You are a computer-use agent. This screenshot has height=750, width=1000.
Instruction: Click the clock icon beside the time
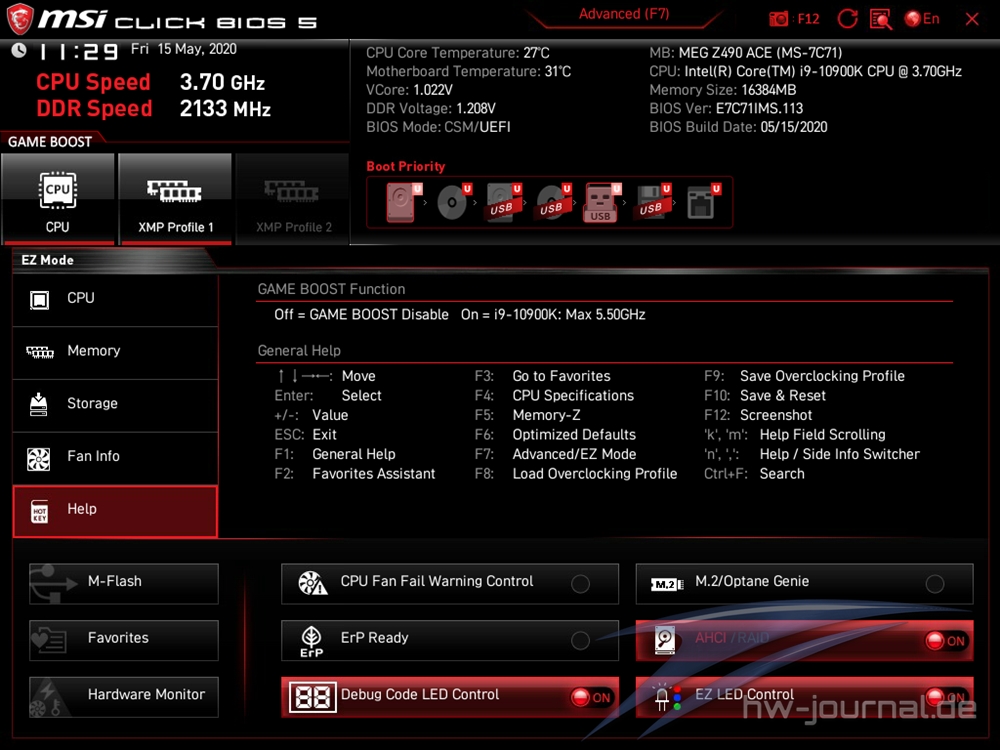[19, 50]
